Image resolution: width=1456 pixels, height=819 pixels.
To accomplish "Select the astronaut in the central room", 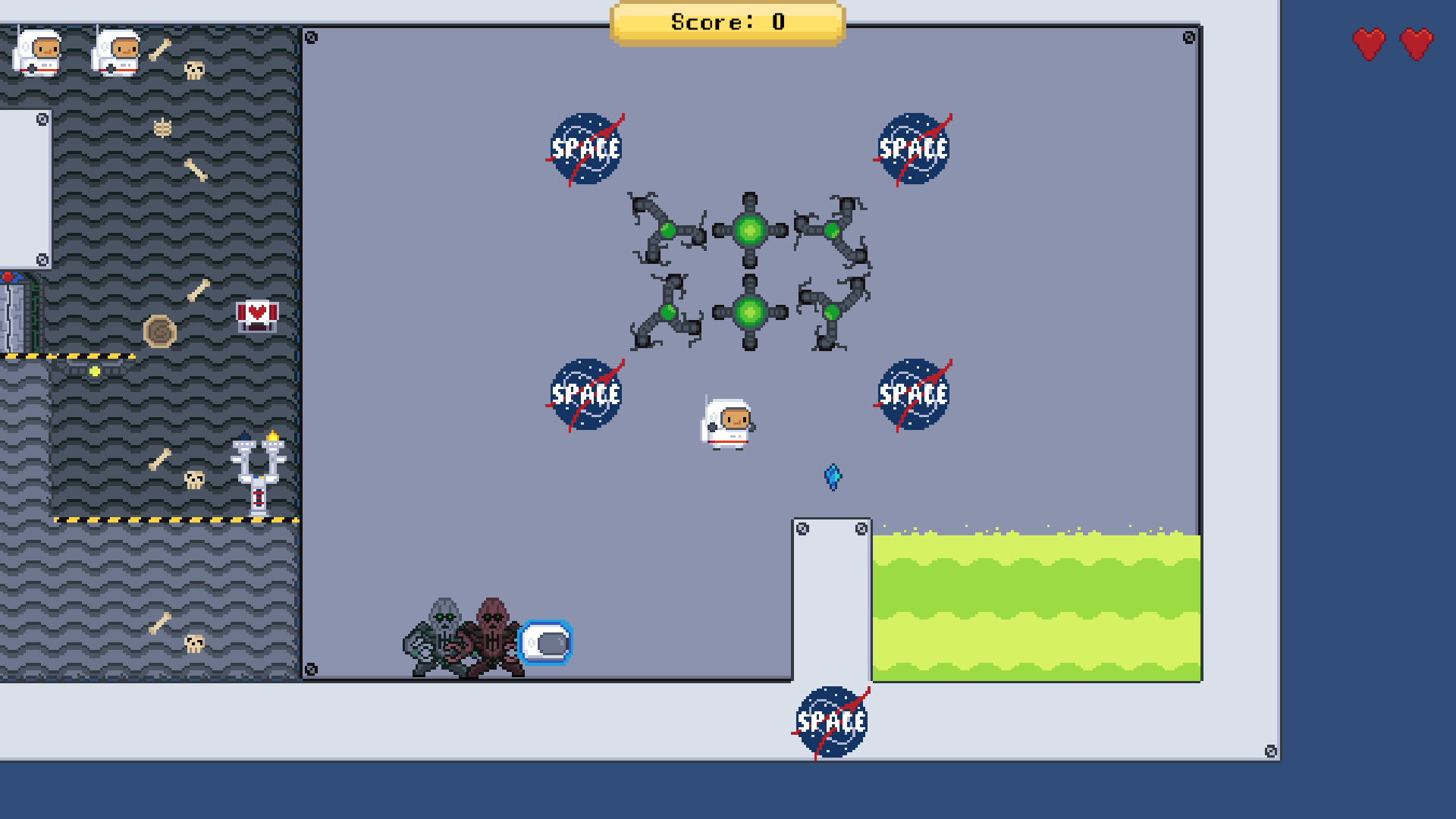I will (x=727, y=423).
